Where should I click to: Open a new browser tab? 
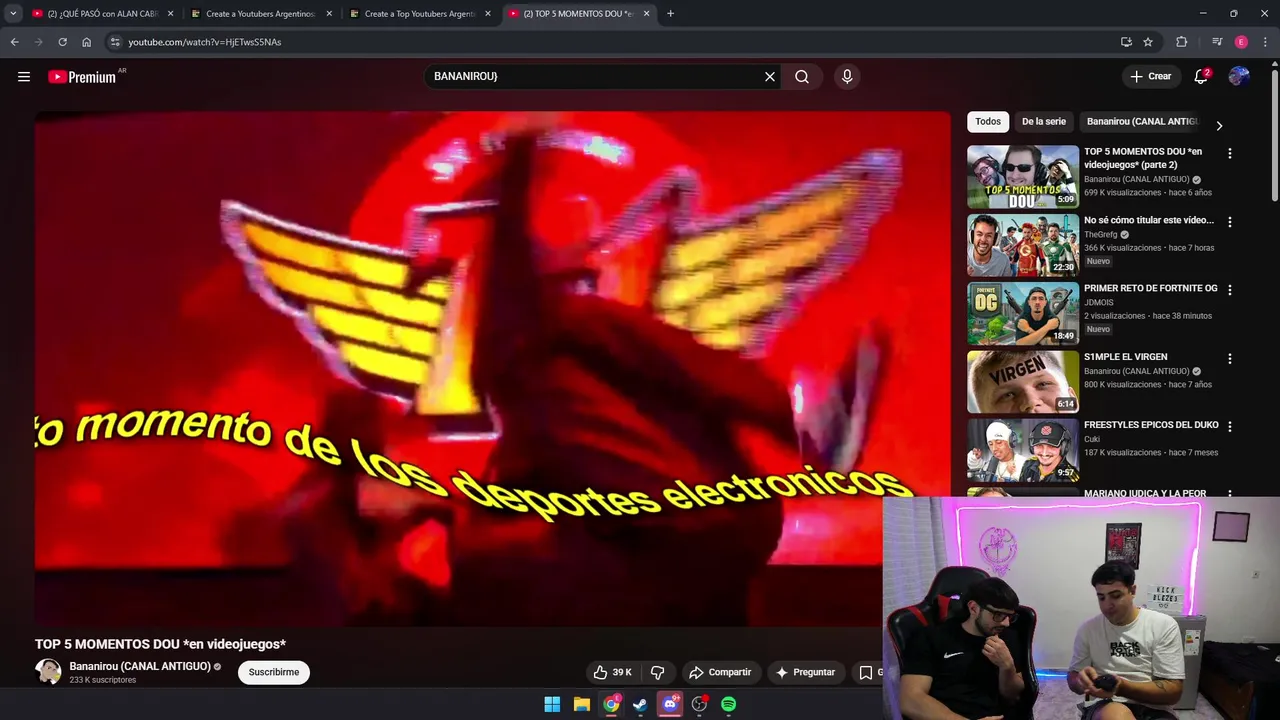click(x=670, y=14)
